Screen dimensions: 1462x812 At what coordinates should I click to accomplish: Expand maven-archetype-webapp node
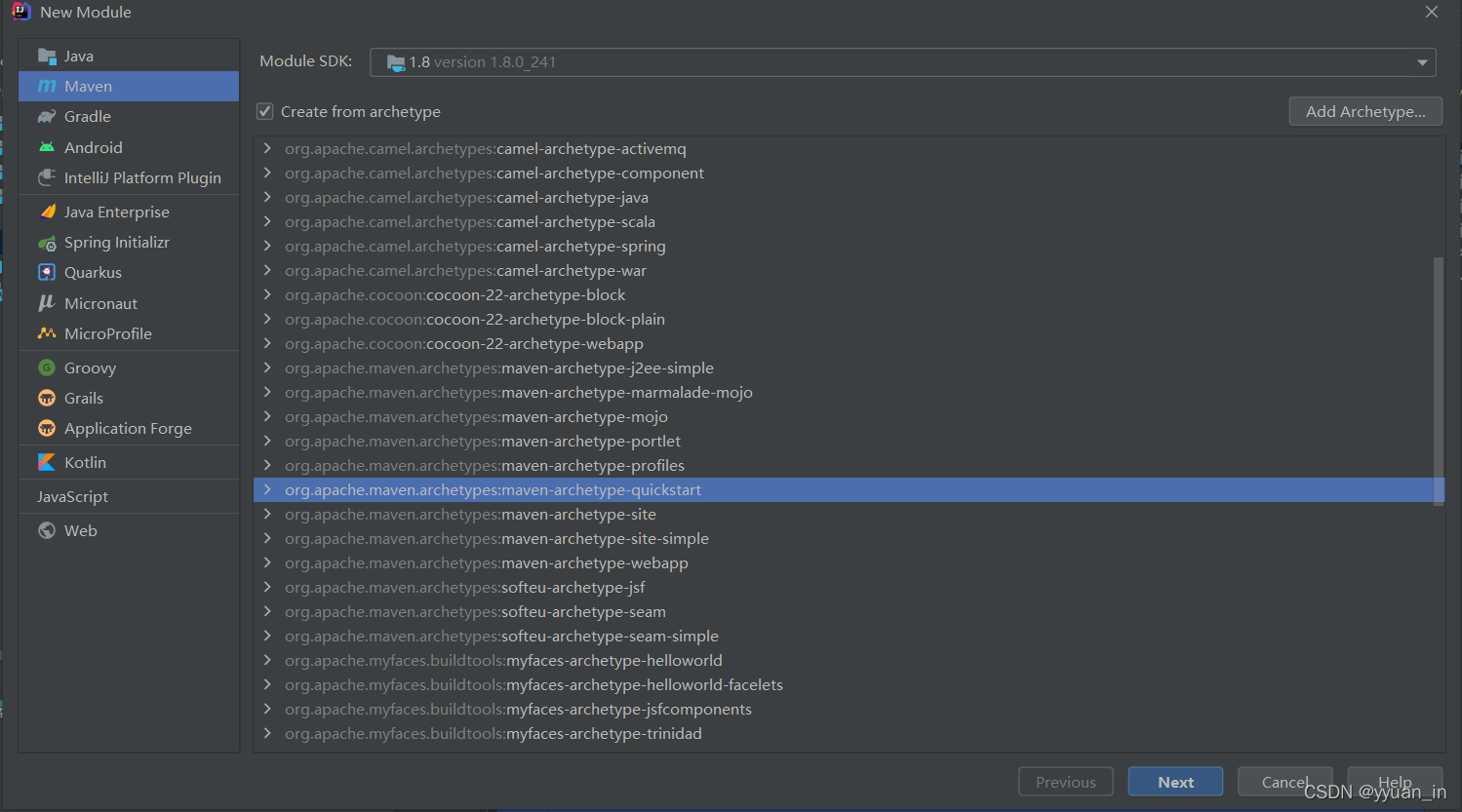267,562
